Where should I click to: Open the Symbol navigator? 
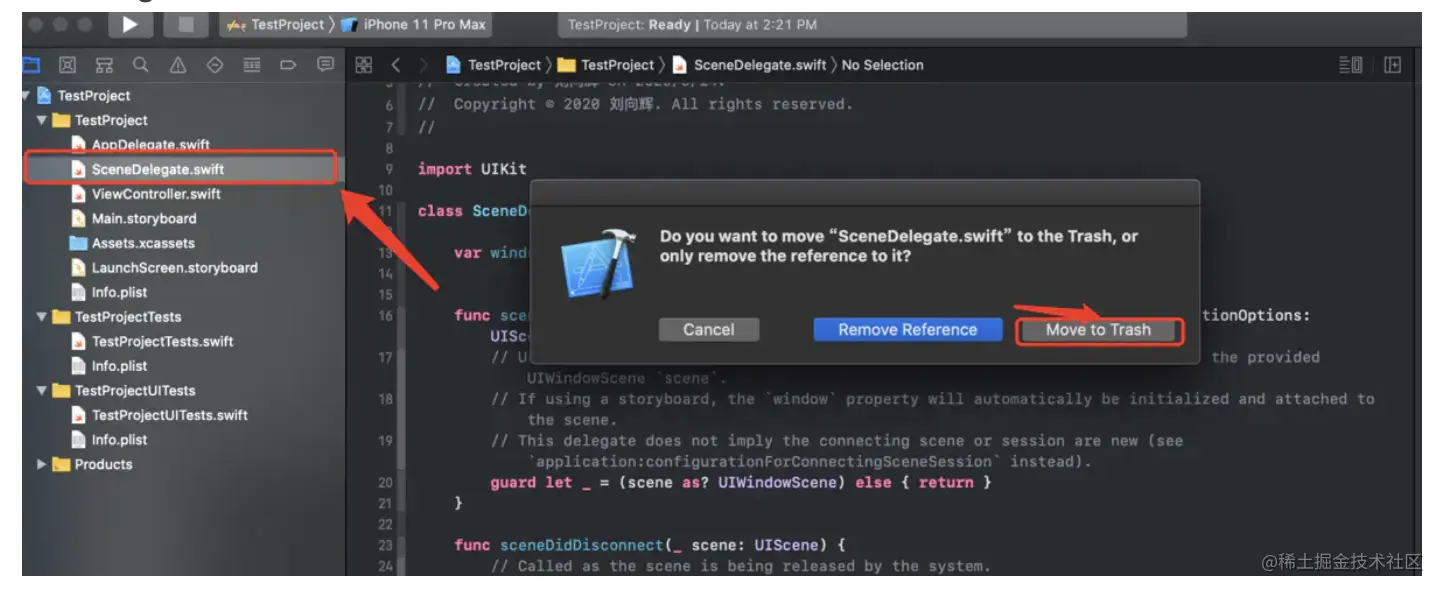click(104, 65)
